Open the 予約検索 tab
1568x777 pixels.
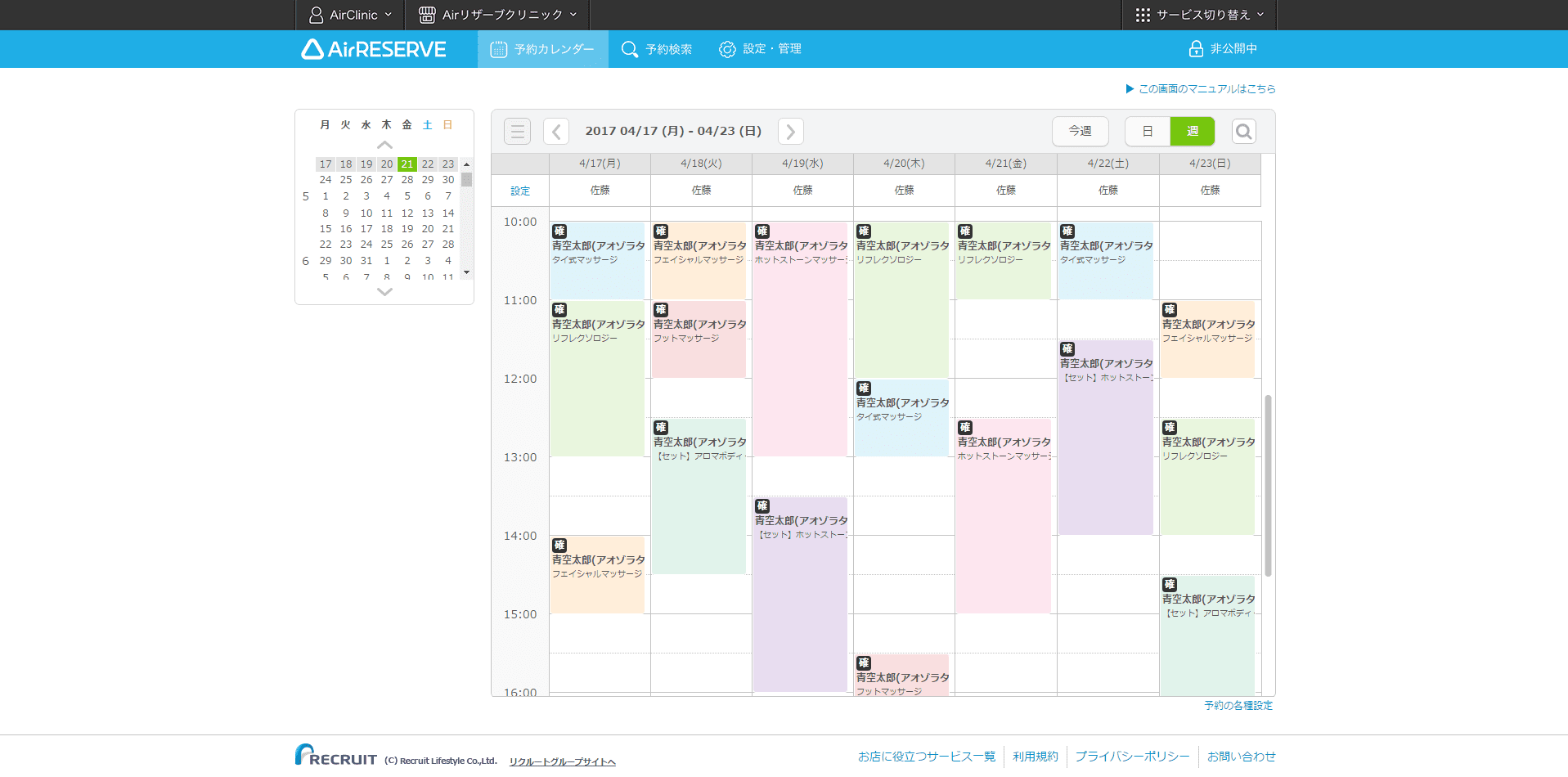(x=657, y=49)
